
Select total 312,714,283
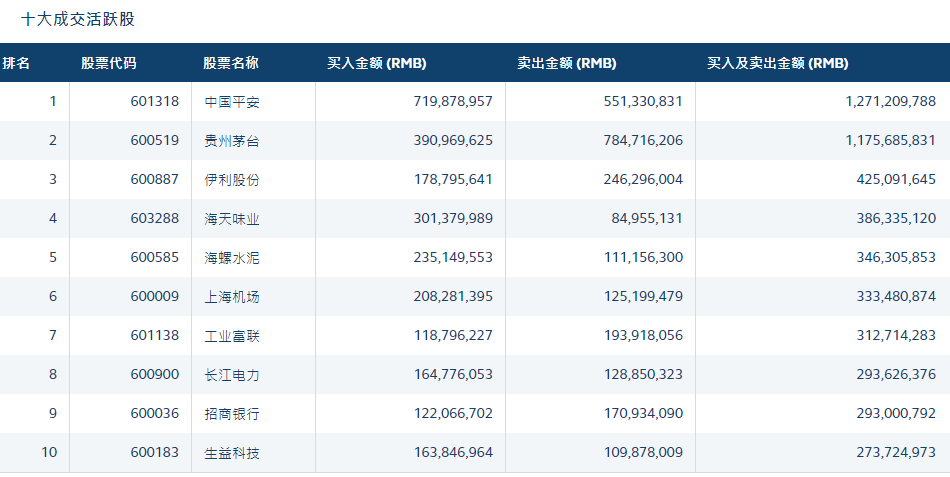(896, 335)
